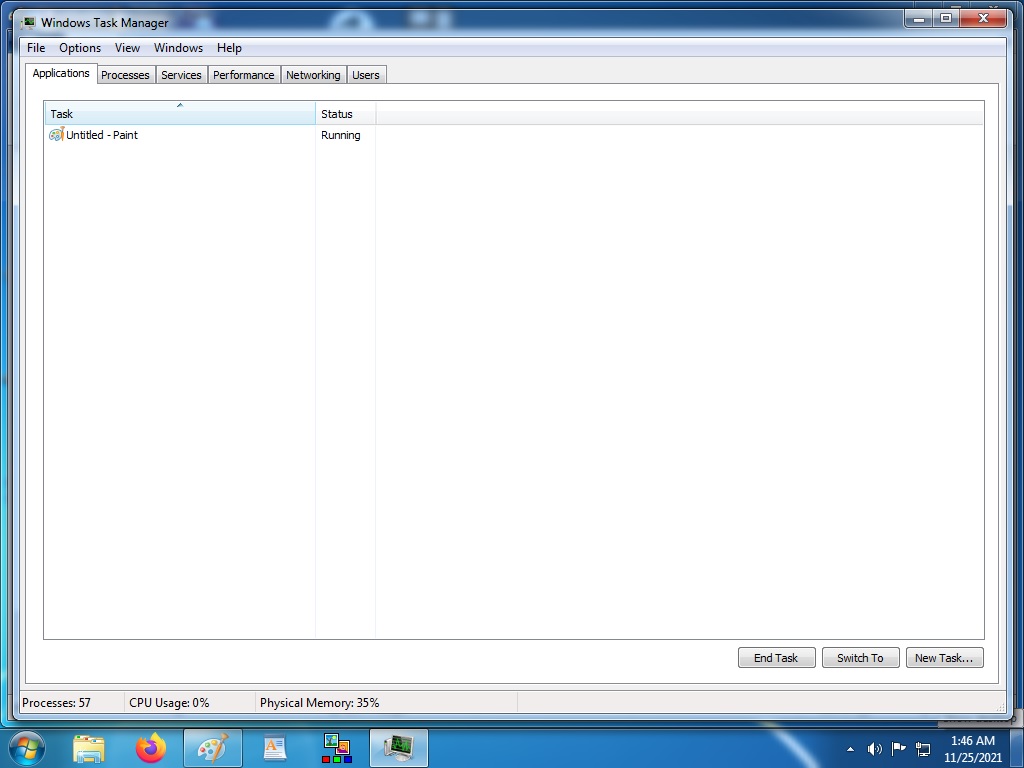Close the Task Manager window
Viewport: 1024px width, 768px height.
coord(983,19)
